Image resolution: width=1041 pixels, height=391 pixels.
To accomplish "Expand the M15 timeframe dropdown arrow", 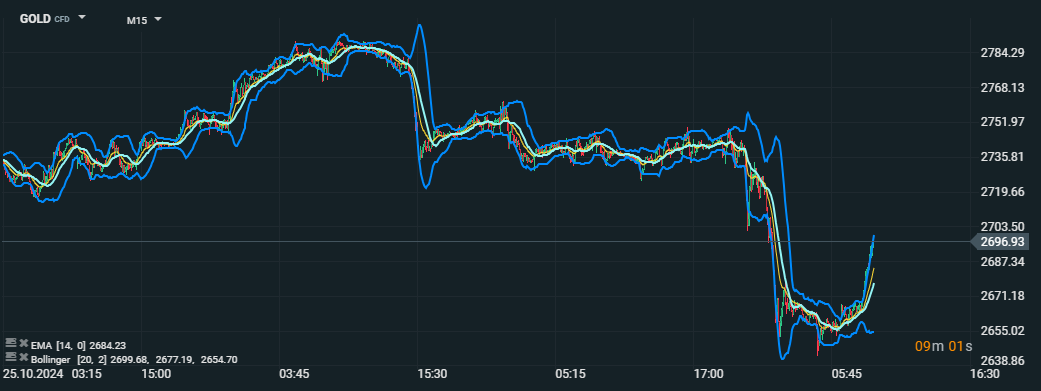I will tap(158, 19).
